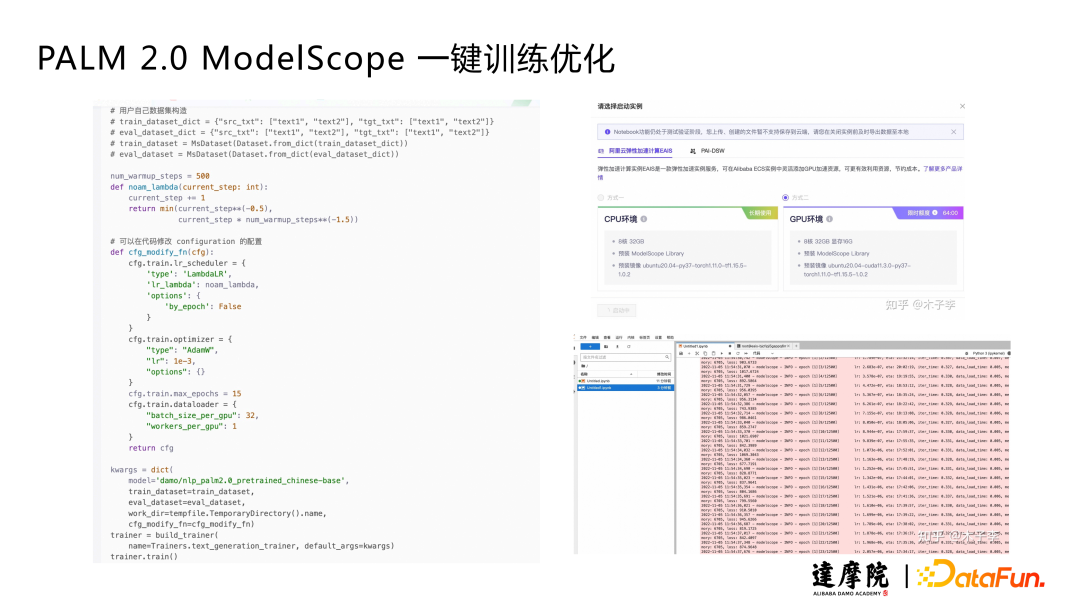Click the disabled start button in dialog
The width and height of the screenshot is (1080, 608).
[x=617, y=311]
